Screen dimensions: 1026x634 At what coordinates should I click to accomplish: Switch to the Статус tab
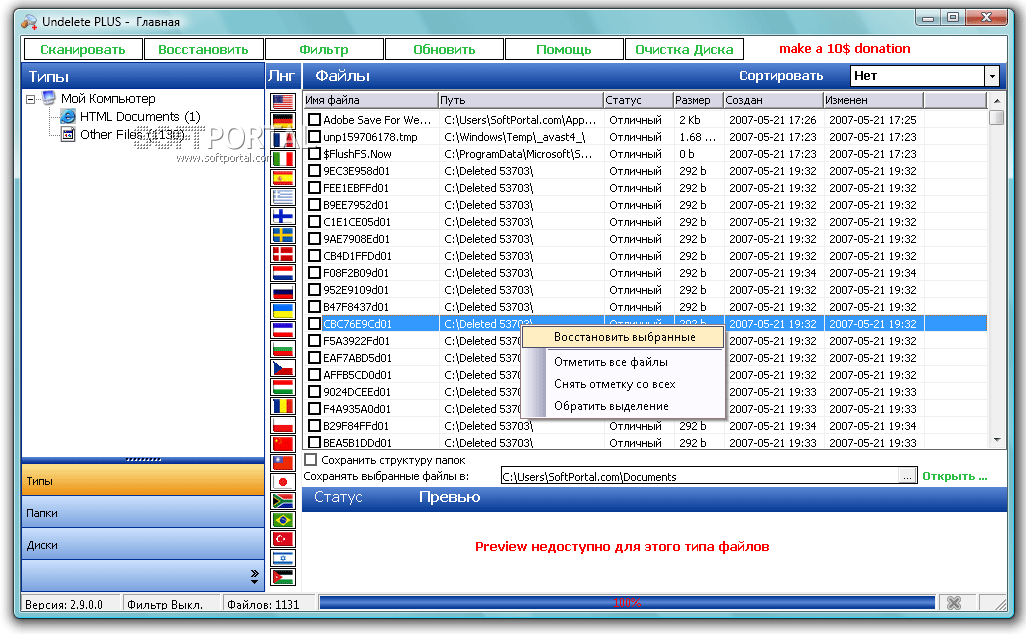338,497
